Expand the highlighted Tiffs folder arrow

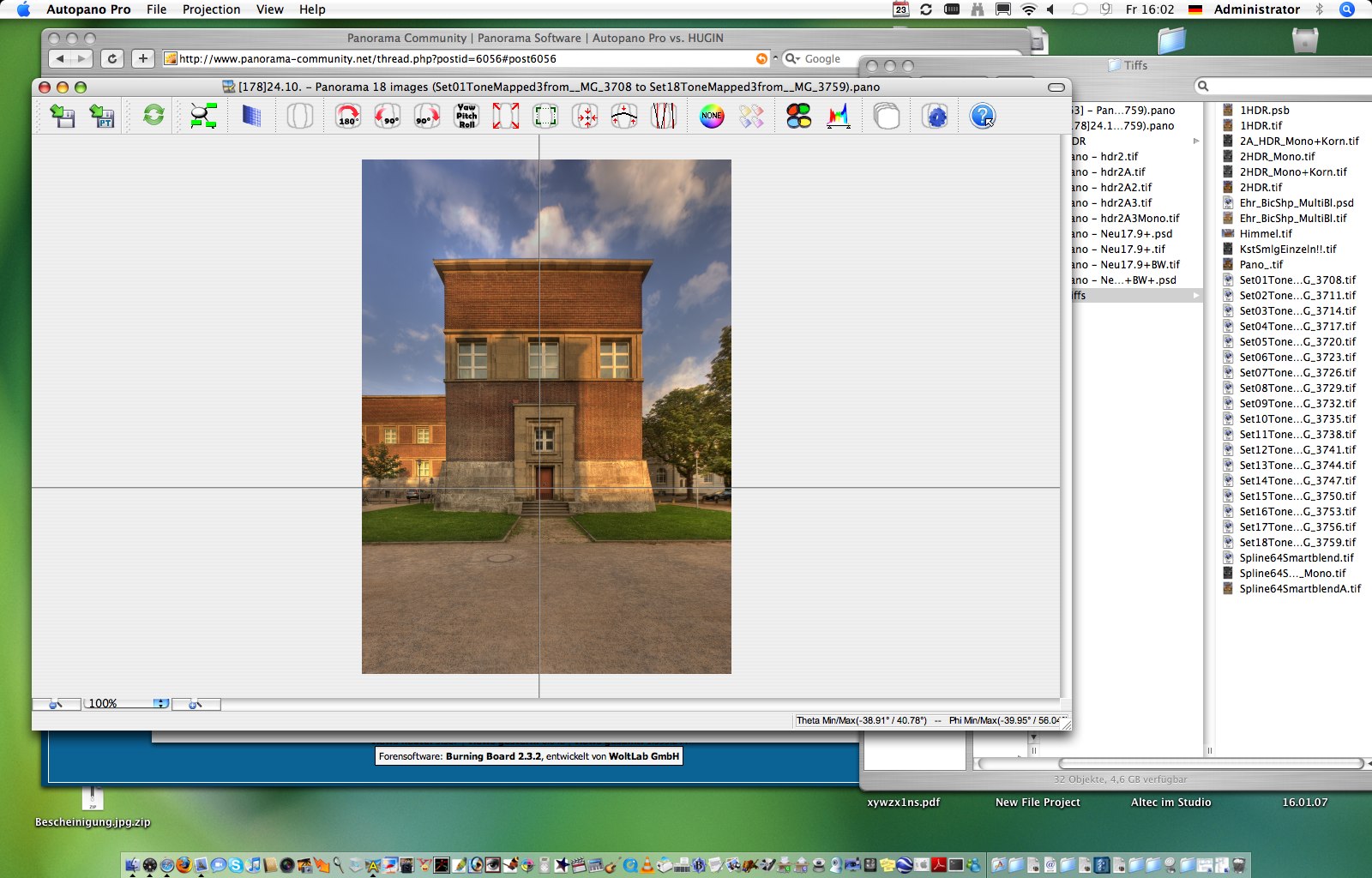point(1196,296)
